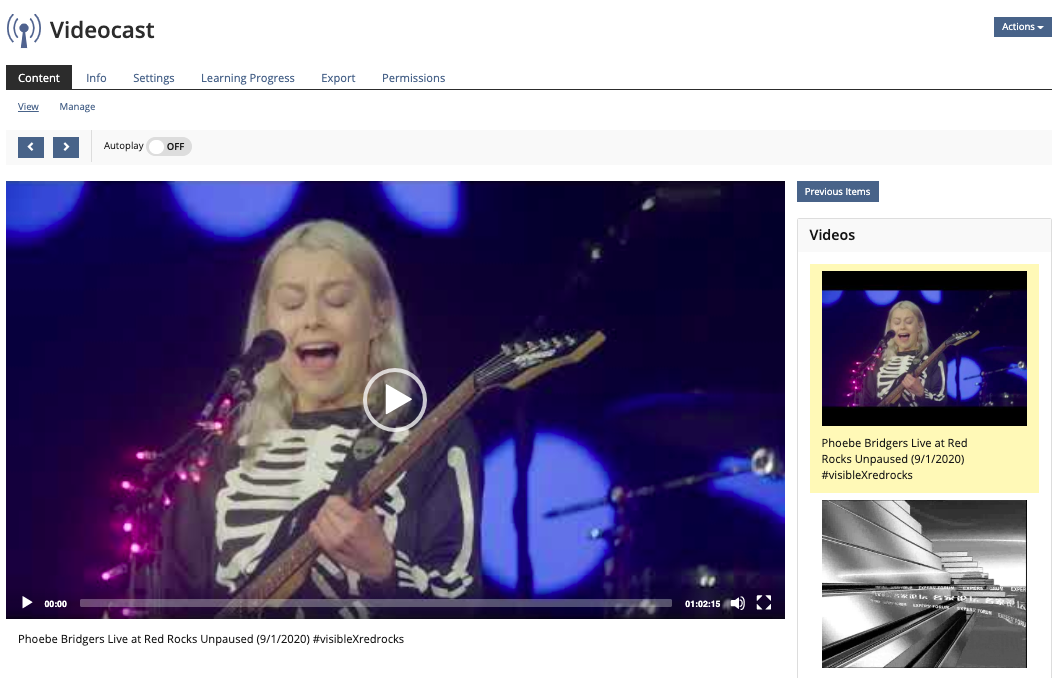This screenshot has height=678, width=1060.
Task: Select the Phoebe Bridgers video thumbnail
Action: click(x=924, y=348)
